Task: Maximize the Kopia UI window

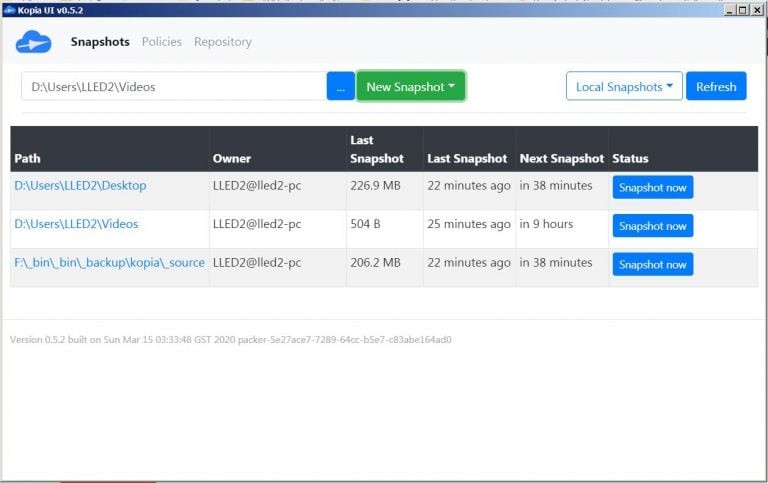Action: [743, 10]
